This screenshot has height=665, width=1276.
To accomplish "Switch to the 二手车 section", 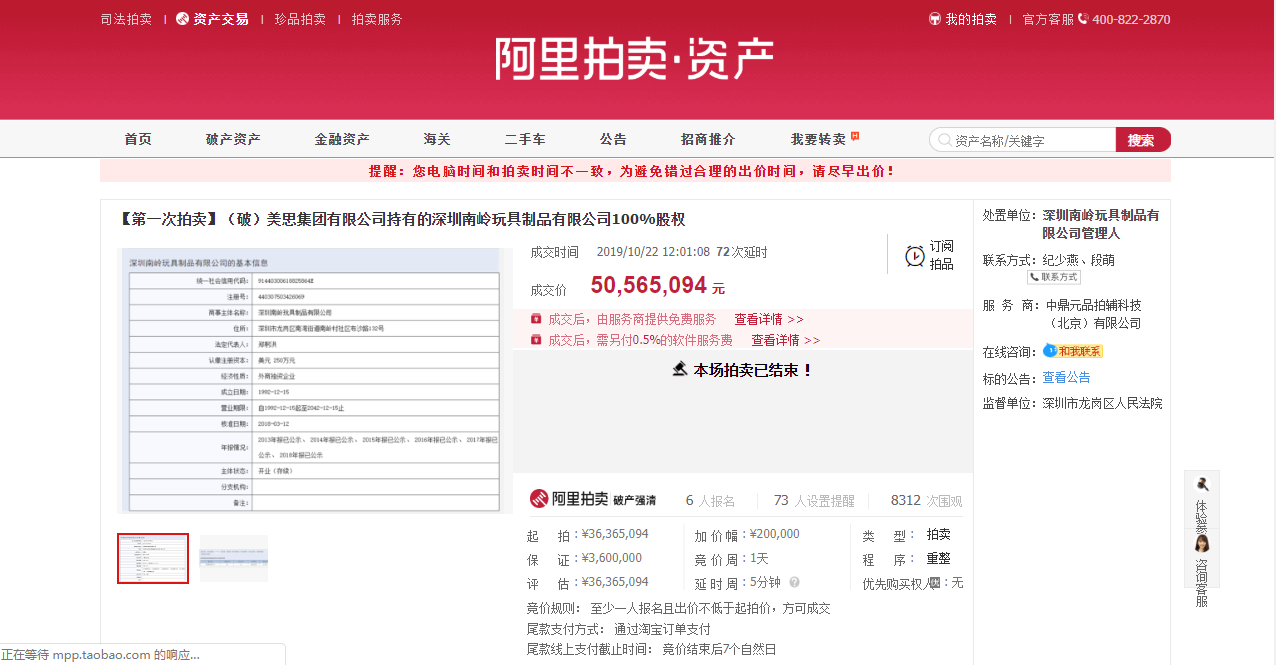I will coord(525,140).
